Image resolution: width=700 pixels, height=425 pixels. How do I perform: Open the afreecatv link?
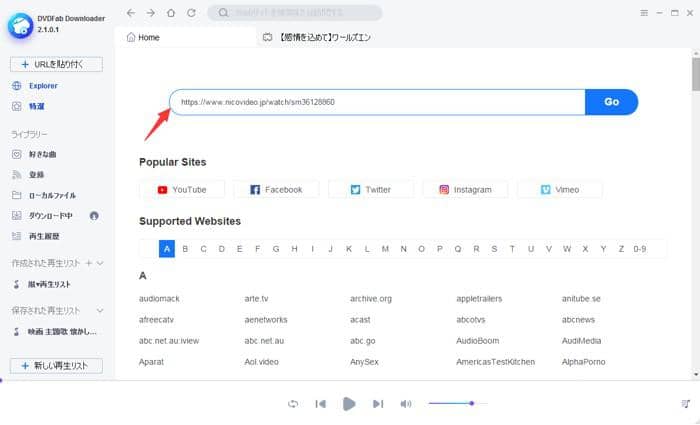[156, 320]
